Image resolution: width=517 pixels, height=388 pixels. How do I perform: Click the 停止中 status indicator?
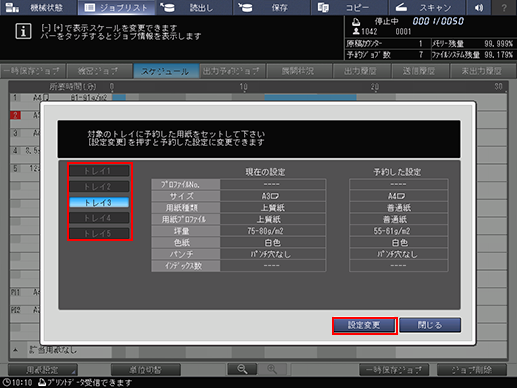click(386, 22)
